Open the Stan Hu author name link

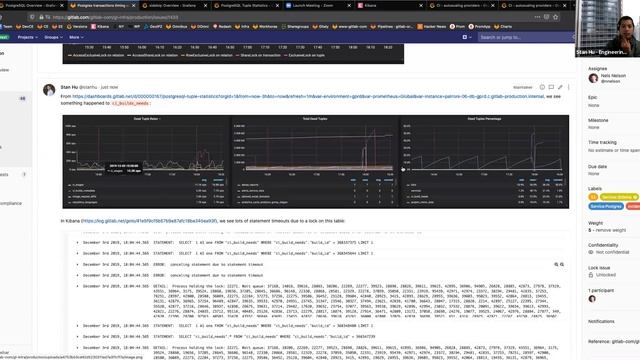pyautogui.click(x=69, y=87)
